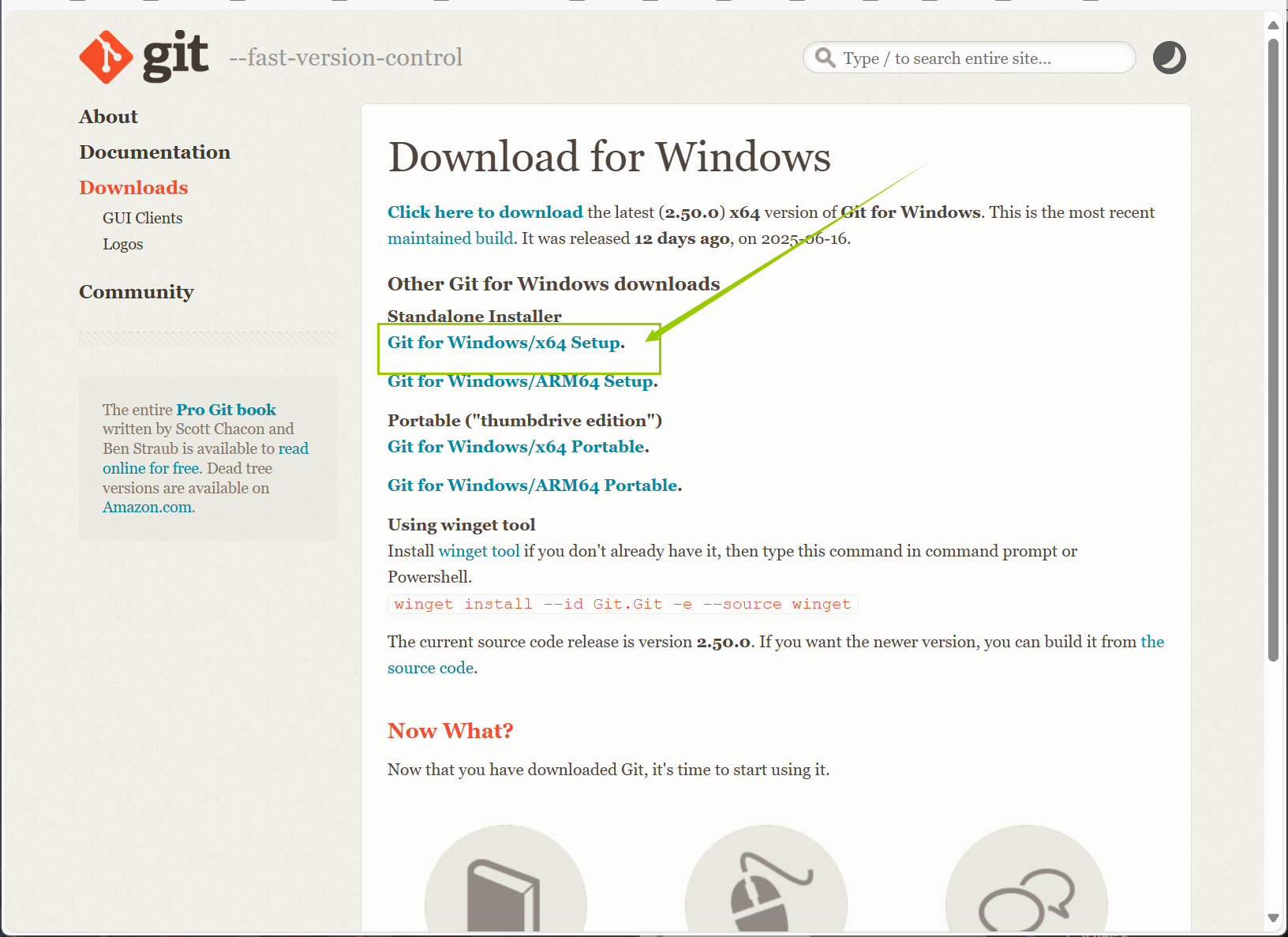Screen dimensions: 1288x937
Task: Click the mouse icon circle
Action: (766, 880)
